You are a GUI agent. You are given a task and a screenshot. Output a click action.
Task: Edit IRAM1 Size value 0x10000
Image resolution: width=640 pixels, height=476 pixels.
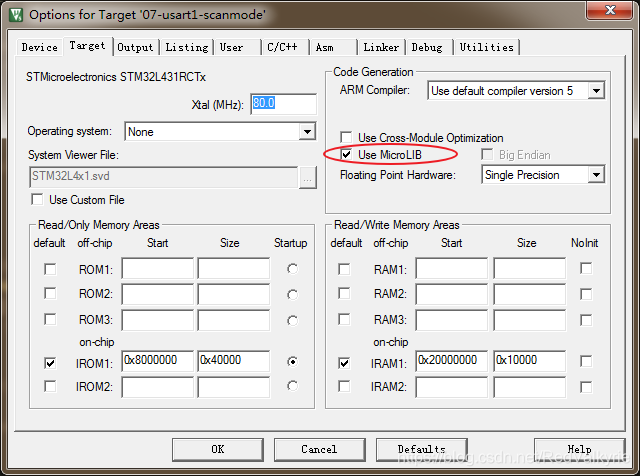pyautogui.click(x=529, y=361)
